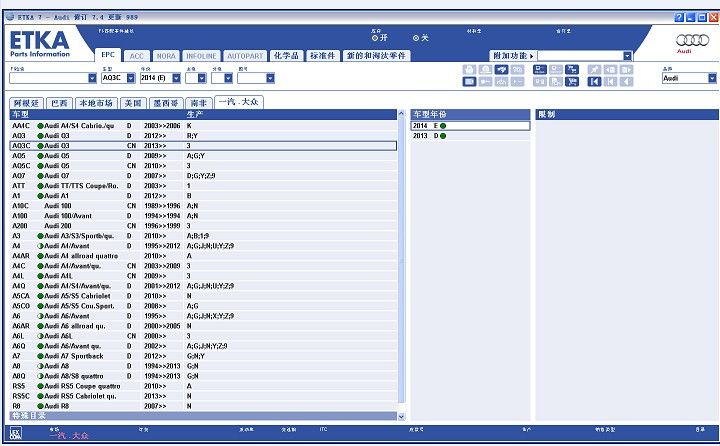Select the 墨西哥 market tab
This screenshot has width=720, height=446.
pos(166,103)
